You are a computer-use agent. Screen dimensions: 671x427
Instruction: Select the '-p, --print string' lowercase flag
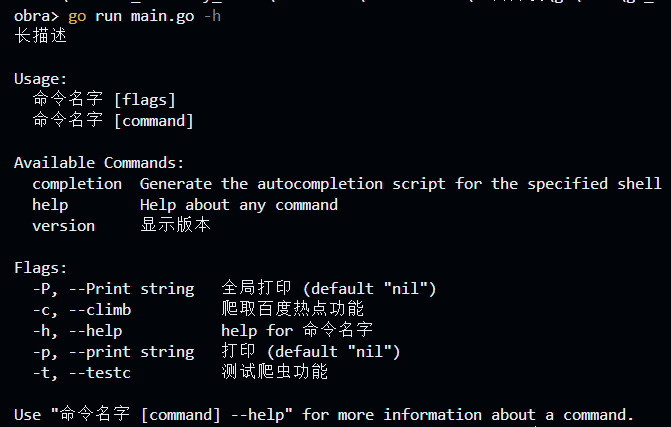(113, 351)
